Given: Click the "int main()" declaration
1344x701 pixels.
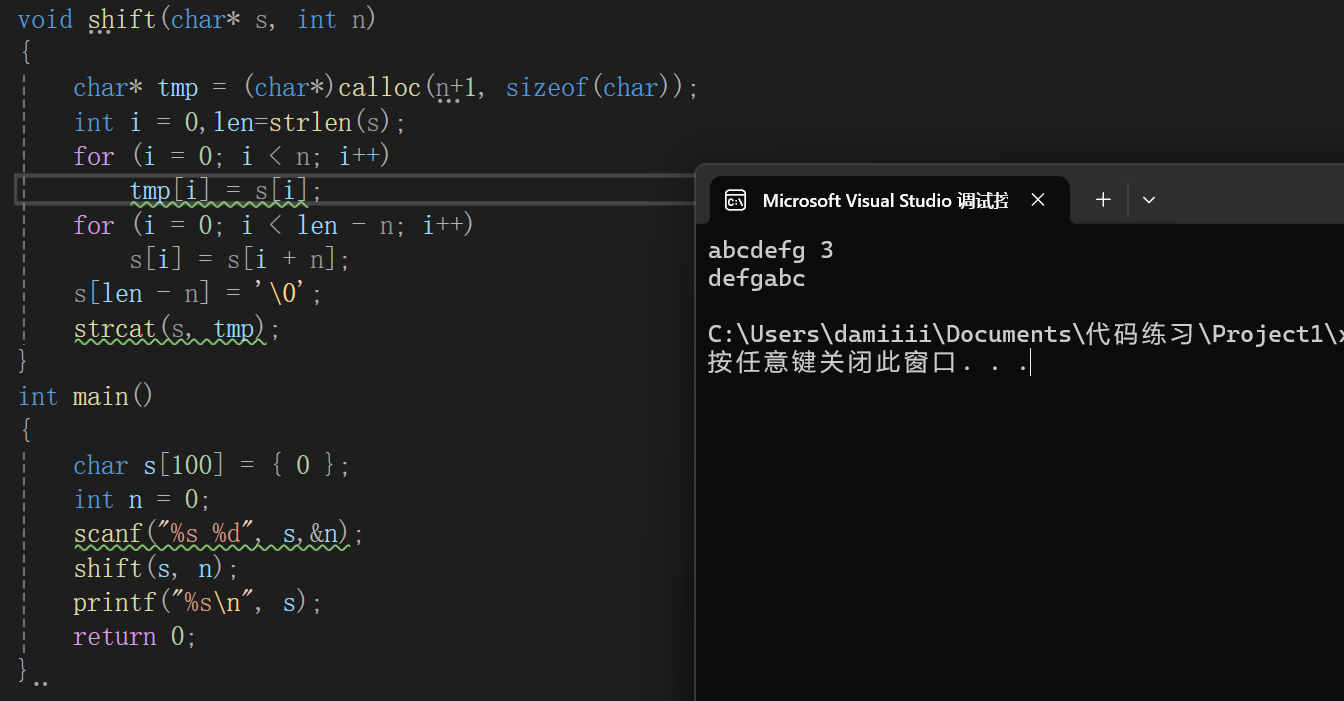Looking at the screenshot, I should [x=86, y=397].
